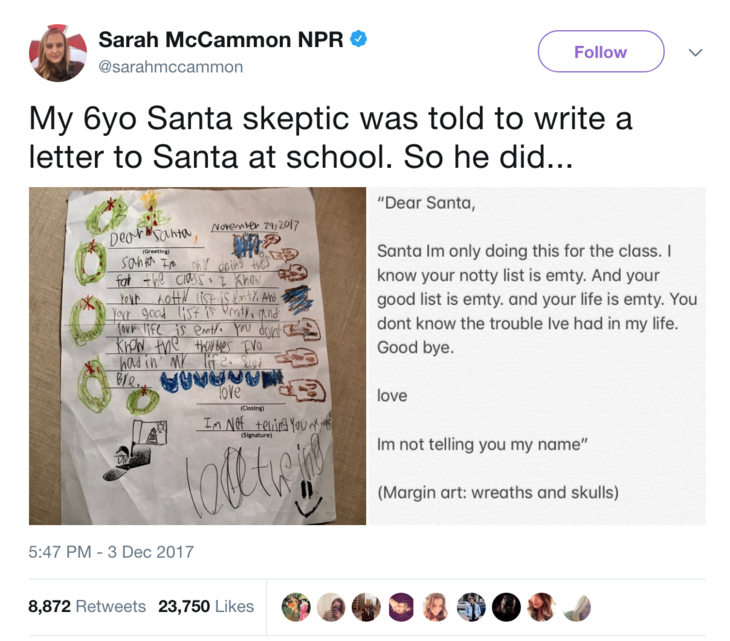This screenshot has width=730, height=641.
Task: View the 23,750 Likes list
Action: 206,606
